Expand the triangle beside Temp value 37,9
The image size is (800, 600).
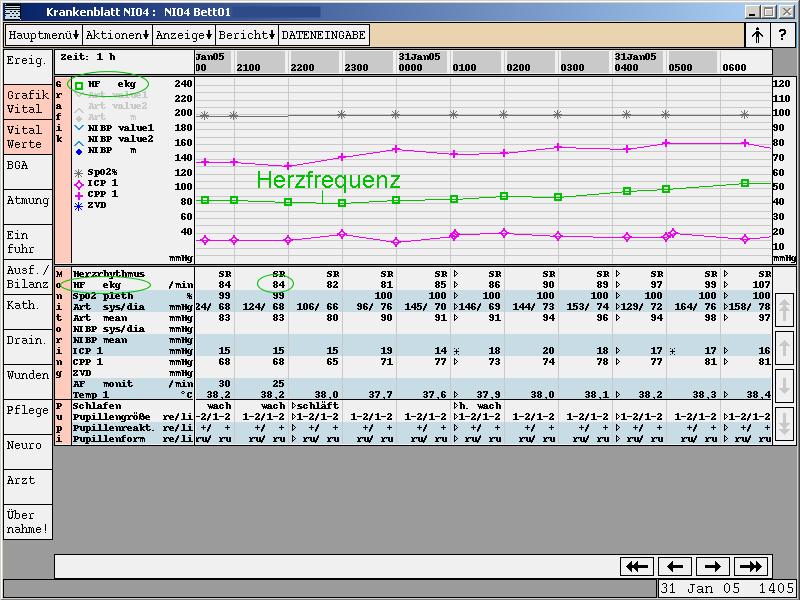tap(457, 395)
